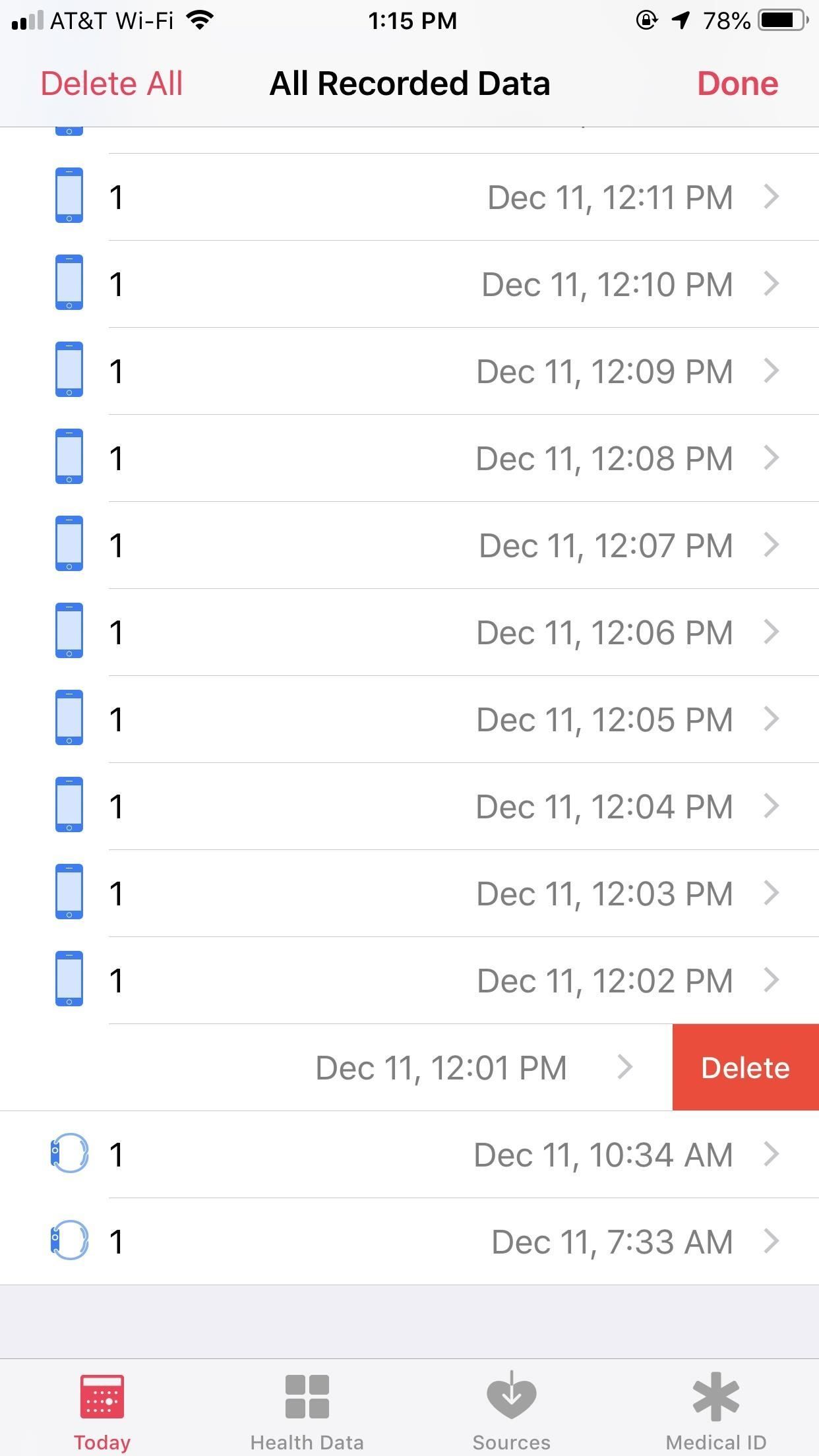Image resolution: width=819 pixels, height=1456 pixels.
Task: Tap the iPhone icon beside 12:06 PM entry
Action: 69,631
